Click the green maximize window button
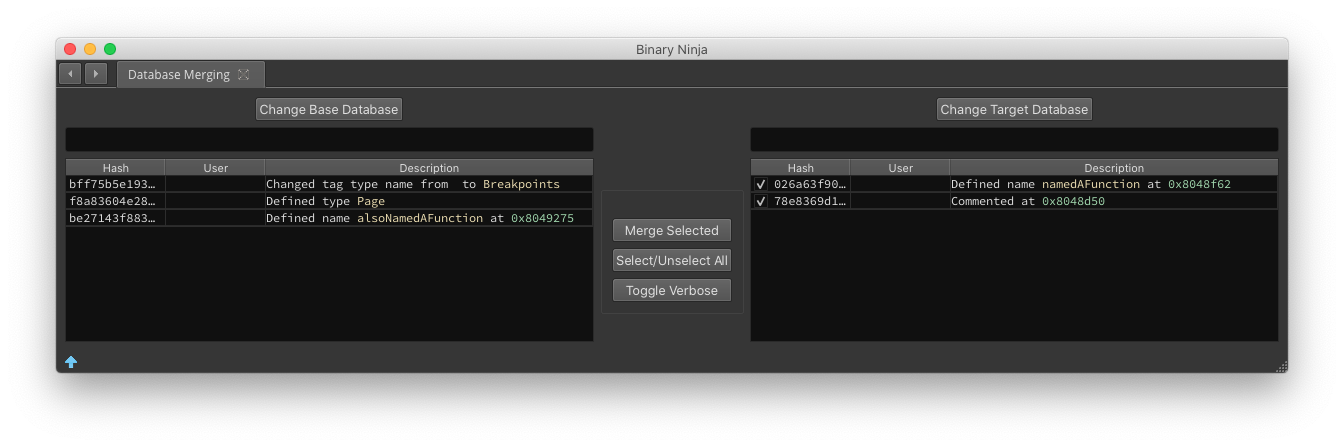The width and height of the screenshot is (1344, 447). pos(110,49)
